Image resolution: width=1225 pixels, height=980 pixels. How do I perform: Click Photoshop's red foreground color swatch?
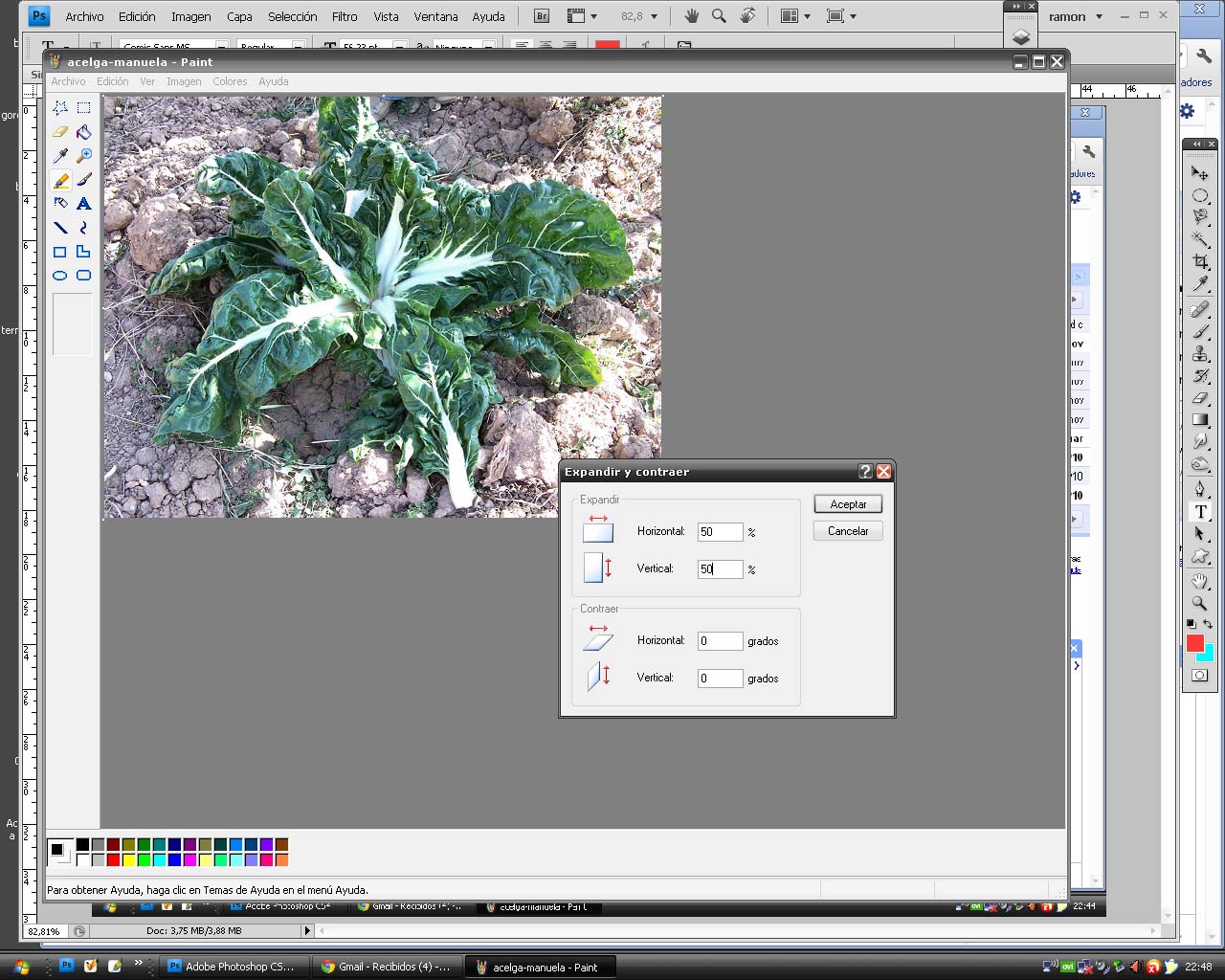tap(1195, 643)
